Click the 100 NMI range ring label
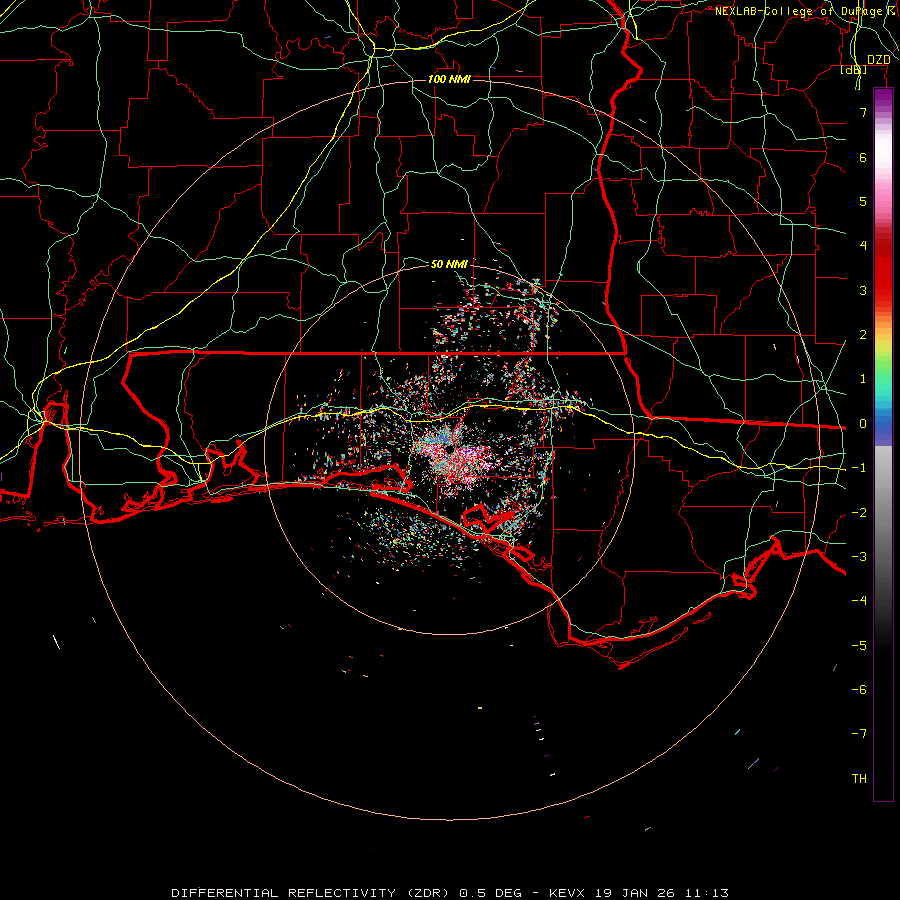The height and width of the screenshot is (900, 900). tap(449, 79)
